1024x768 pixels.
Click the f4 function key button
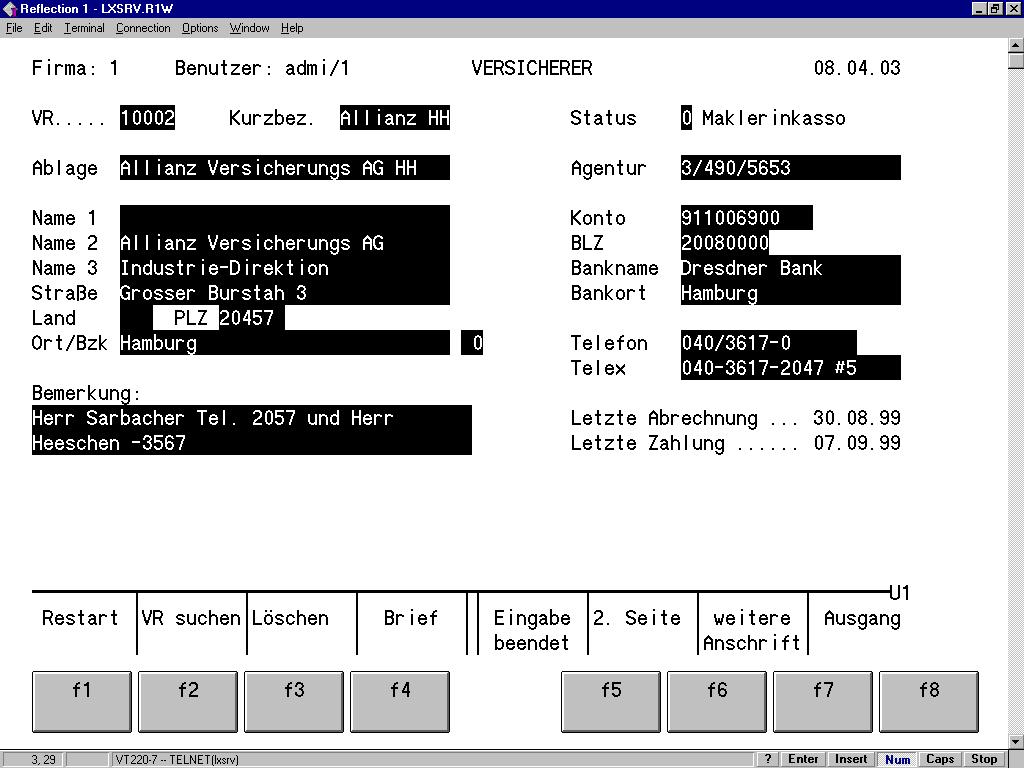(400, 701)
